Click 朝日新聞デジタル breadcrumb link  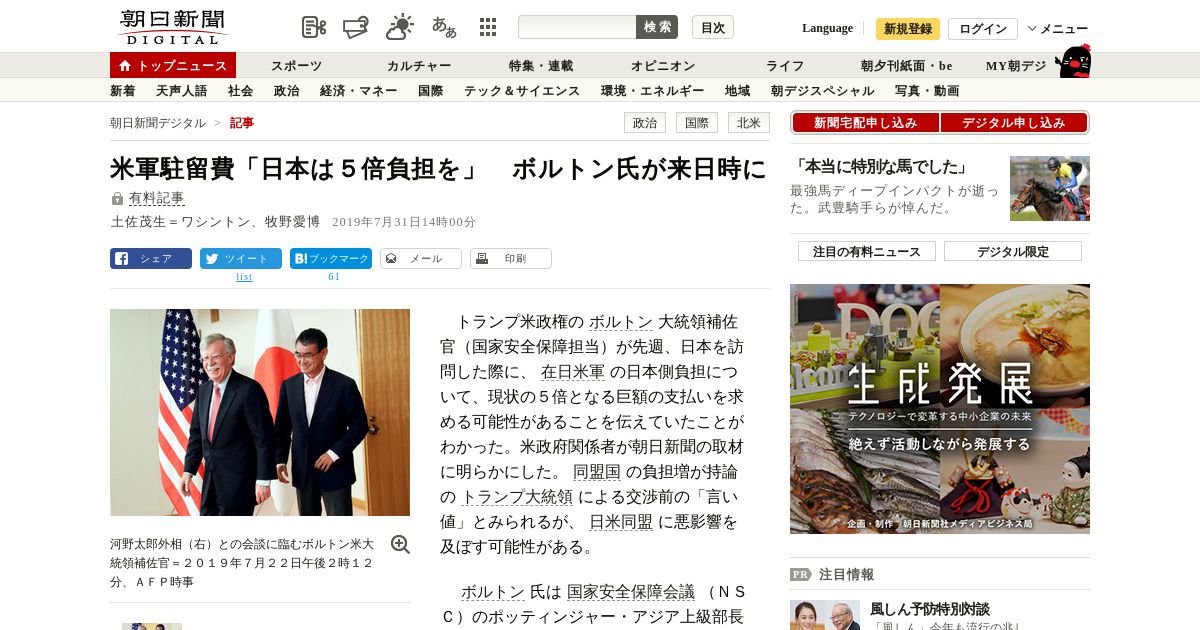(158, 123)
